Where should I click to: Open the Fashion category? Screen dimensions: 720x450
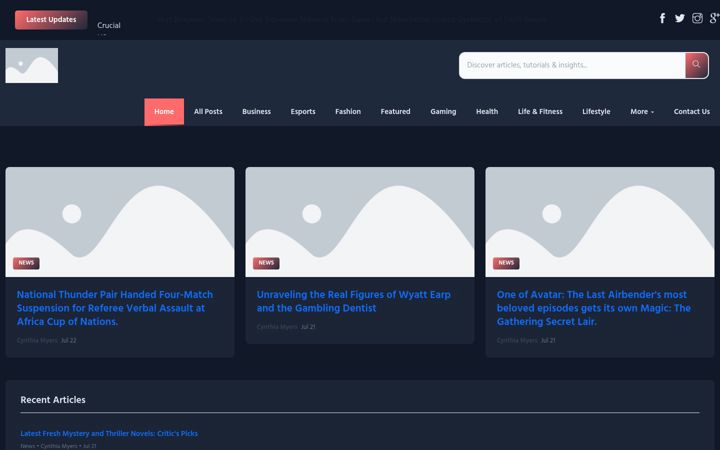348,112
